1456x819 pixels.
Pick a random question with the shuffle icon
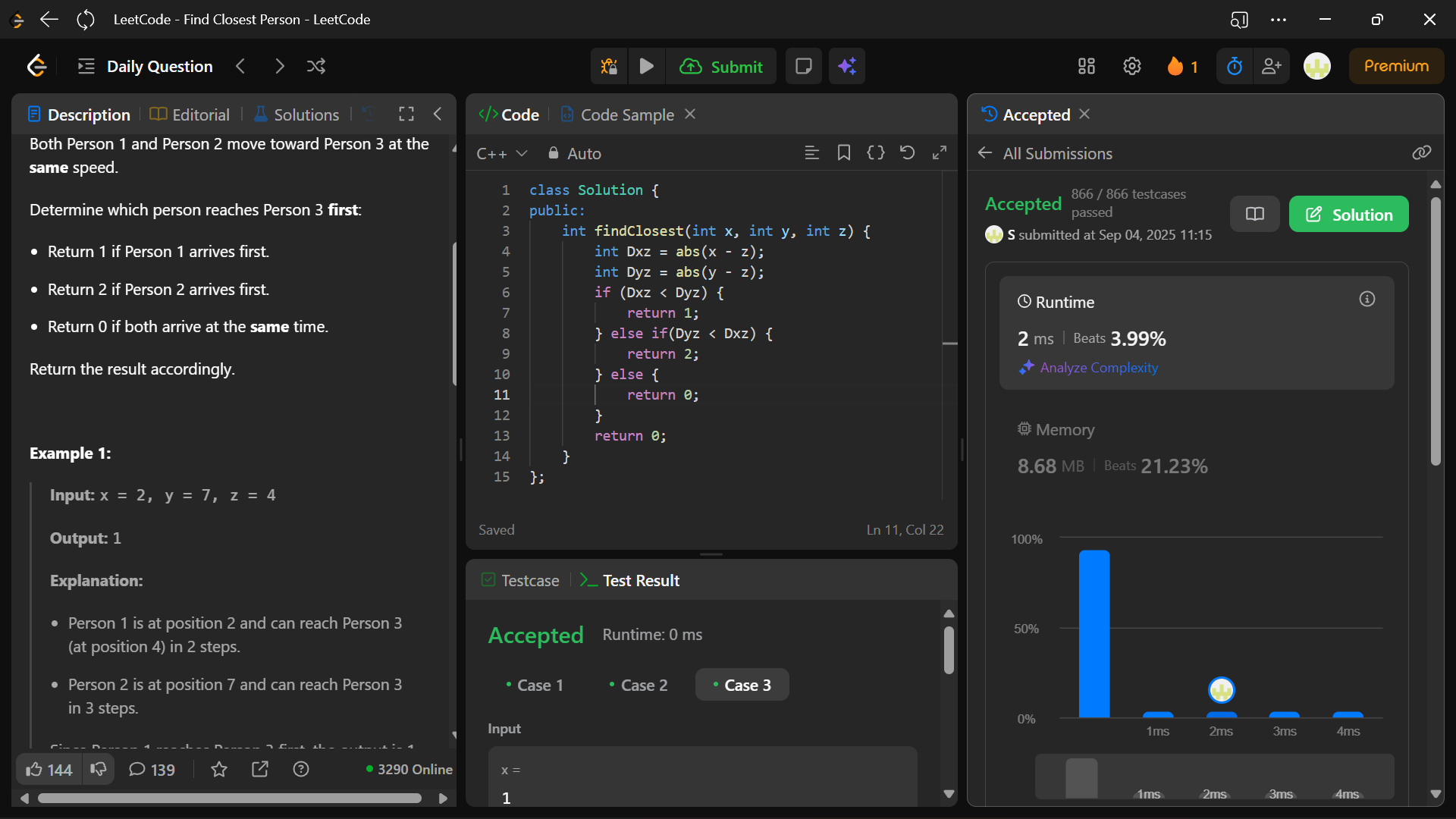pos(316,67)
